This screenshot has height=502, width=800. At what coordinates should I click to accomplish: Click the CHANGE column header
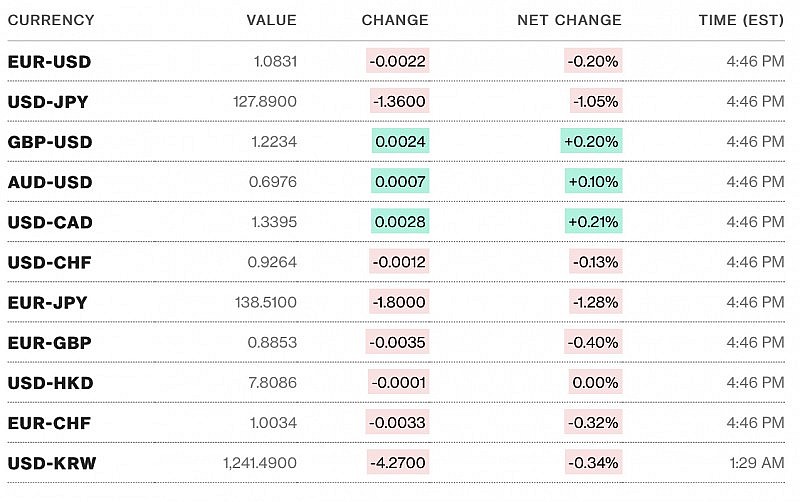395,20
